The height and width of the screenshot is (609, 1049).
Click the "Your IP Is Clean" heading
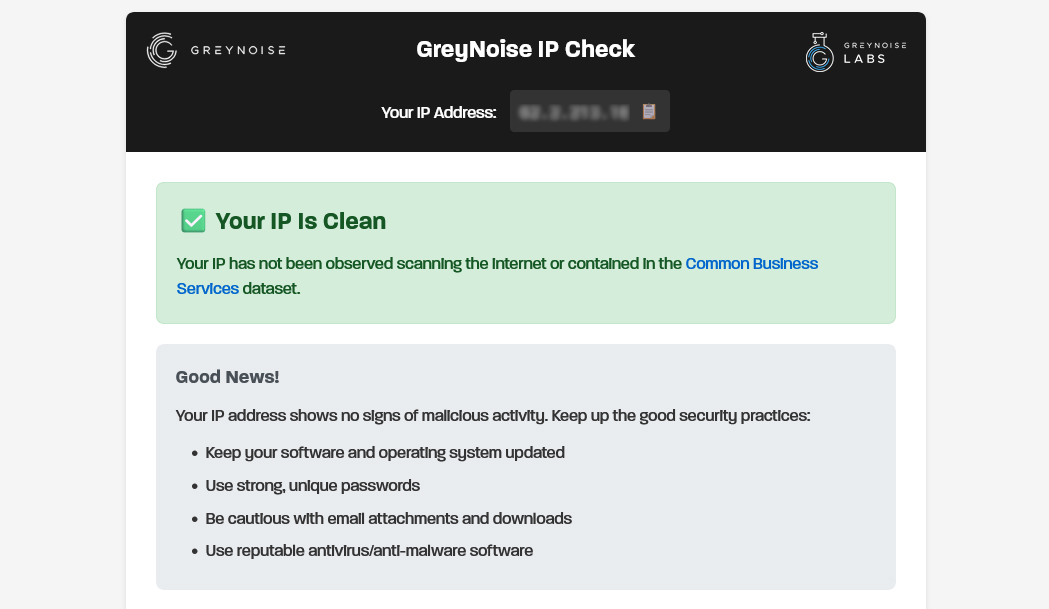click(300, 221)
